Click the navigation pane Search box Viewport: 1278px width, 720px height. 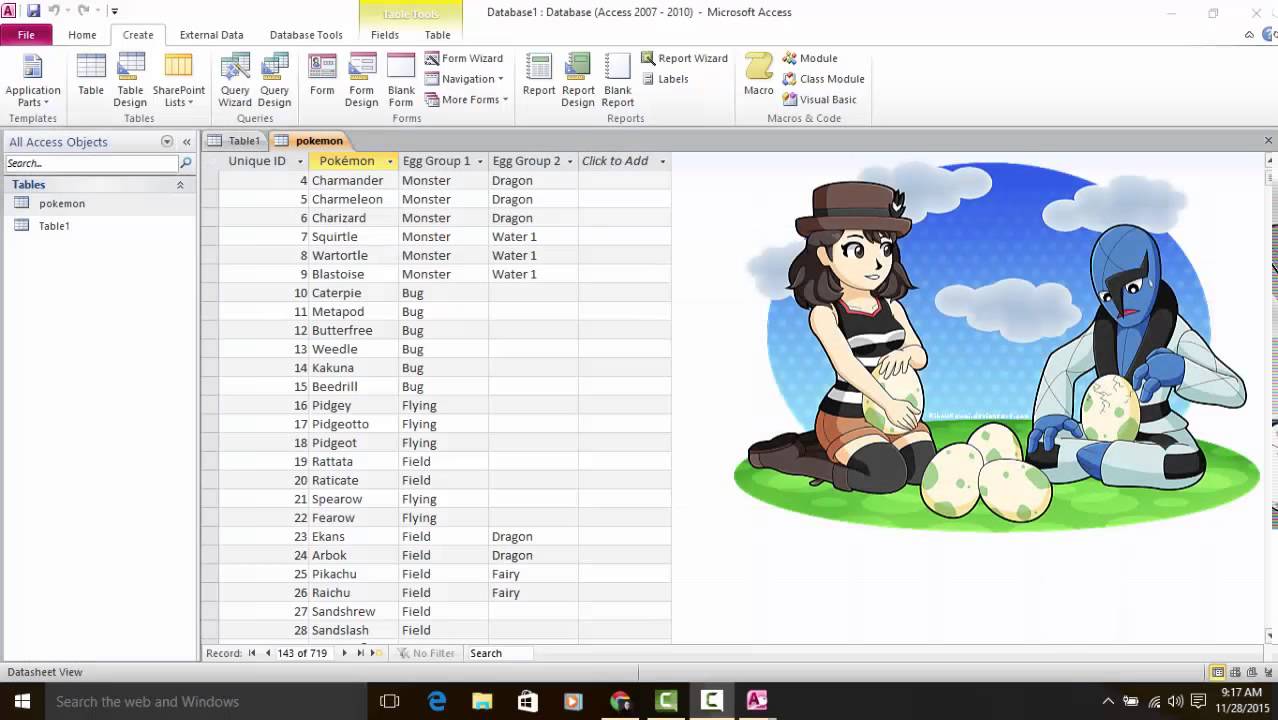click(91, 163)
